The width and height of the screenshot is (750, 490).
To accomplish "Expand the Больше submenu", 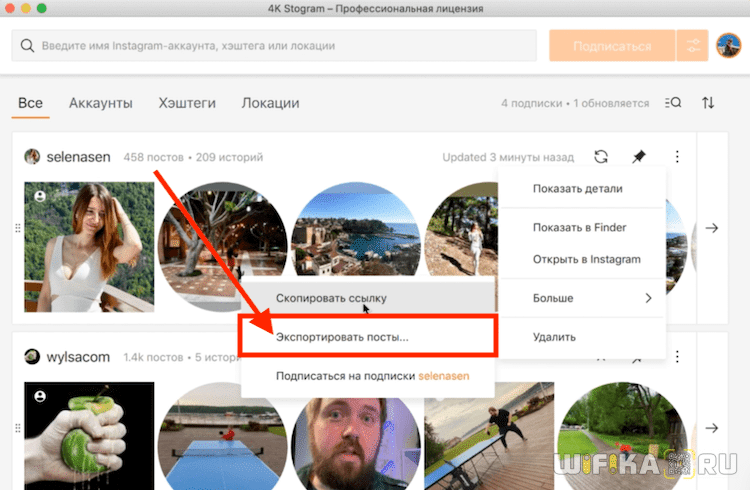I will 582,298.
